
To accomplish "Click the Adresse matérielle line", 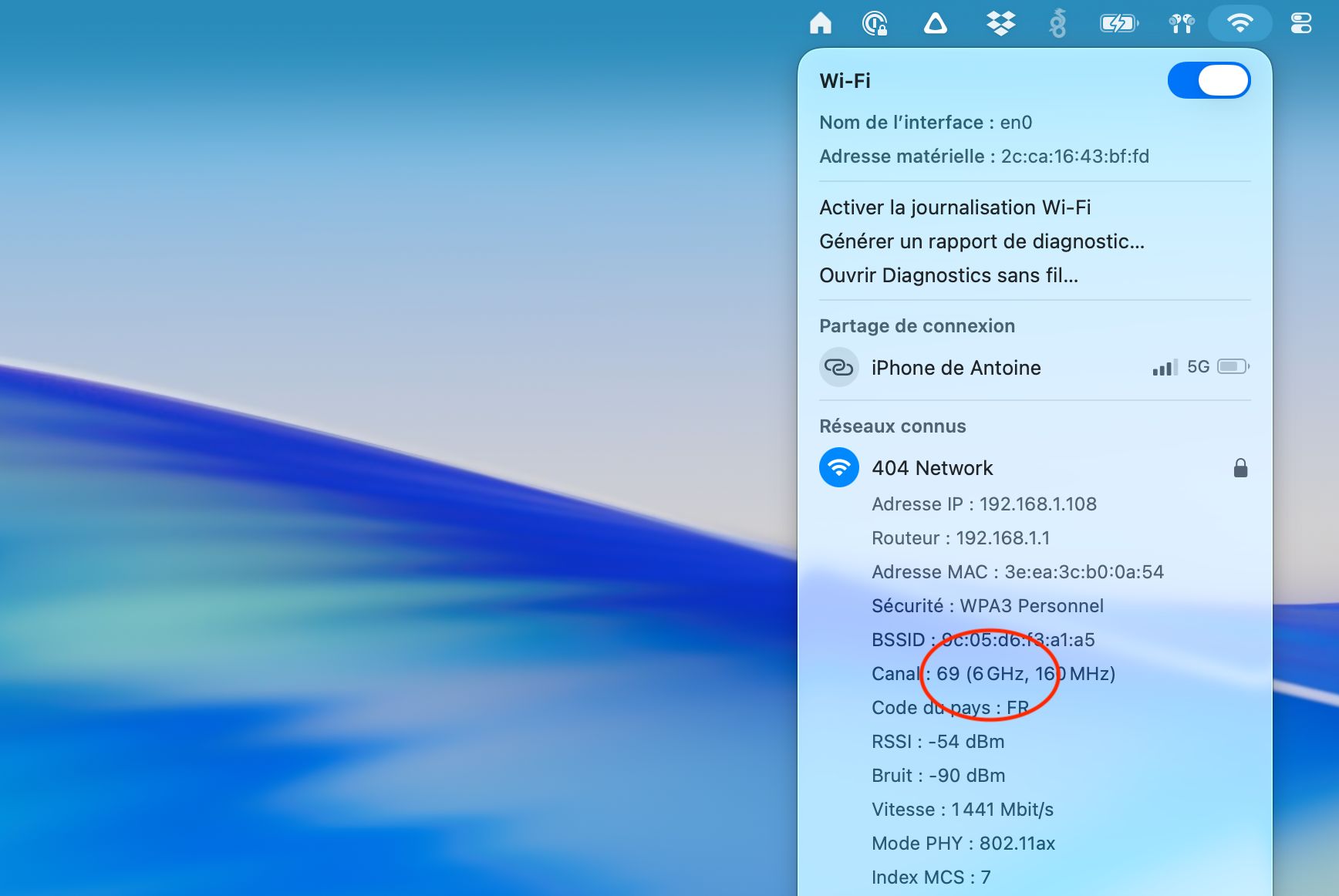I will click(983, 157).
